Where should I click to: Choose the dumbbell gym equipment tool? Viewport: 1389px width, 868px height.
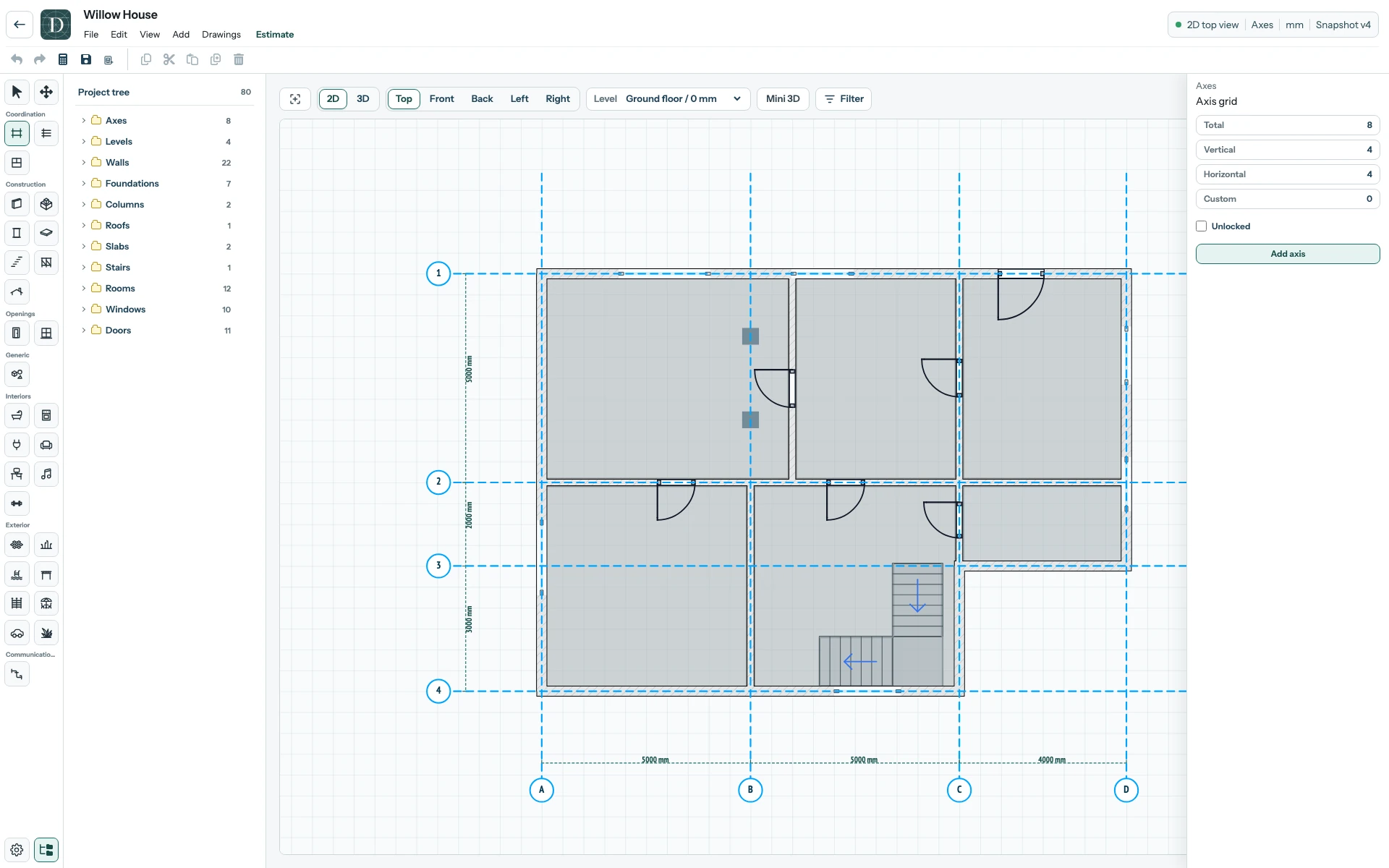tap(17, 503)
